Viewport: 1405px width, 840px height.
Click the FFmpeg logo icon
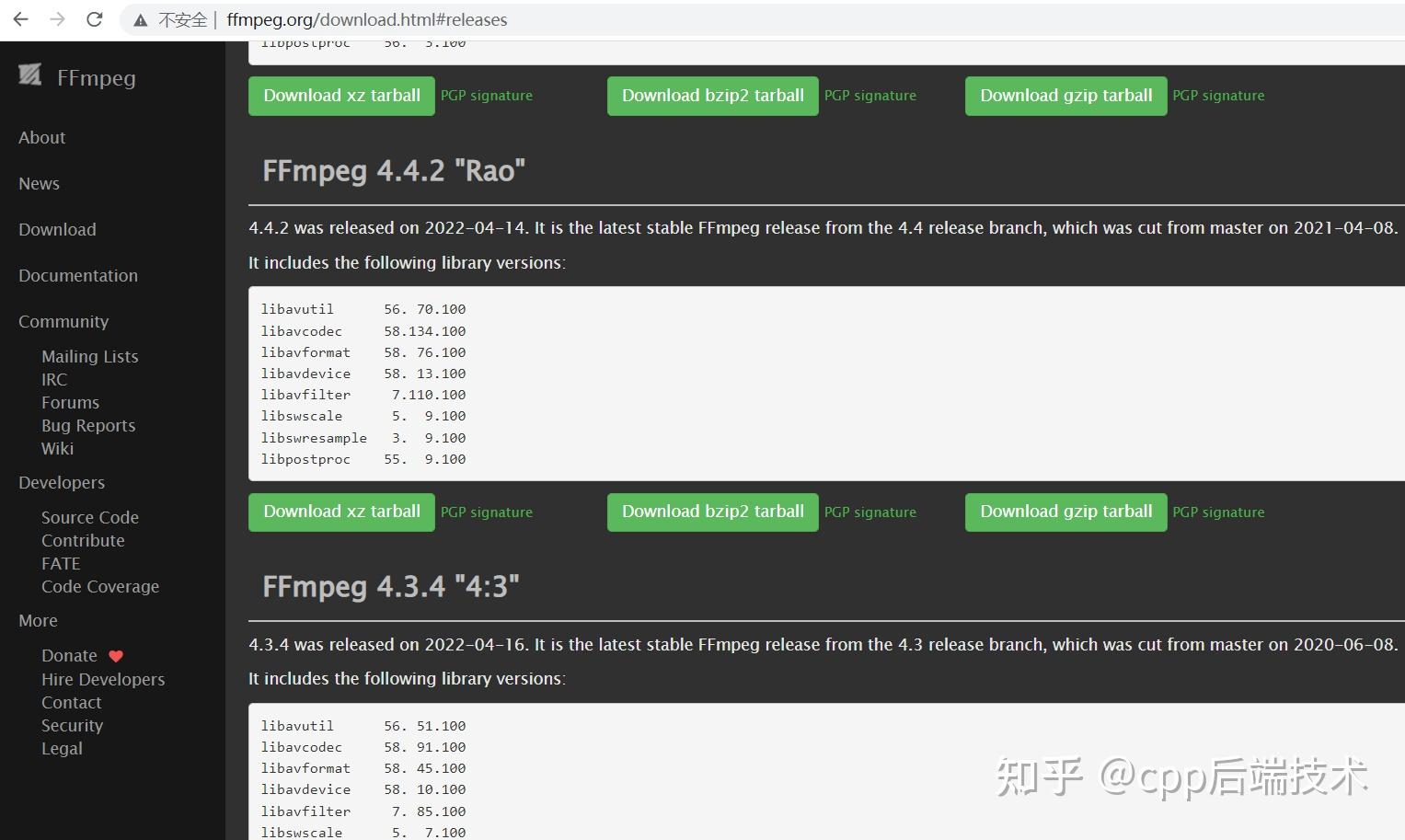pyautogui.click(x=29, y=75)
